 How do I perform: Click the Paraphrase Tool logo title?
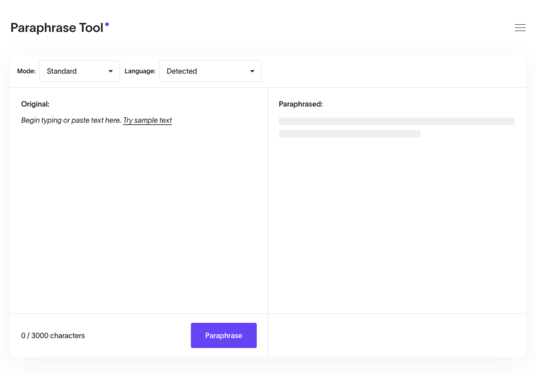[59, 28]
